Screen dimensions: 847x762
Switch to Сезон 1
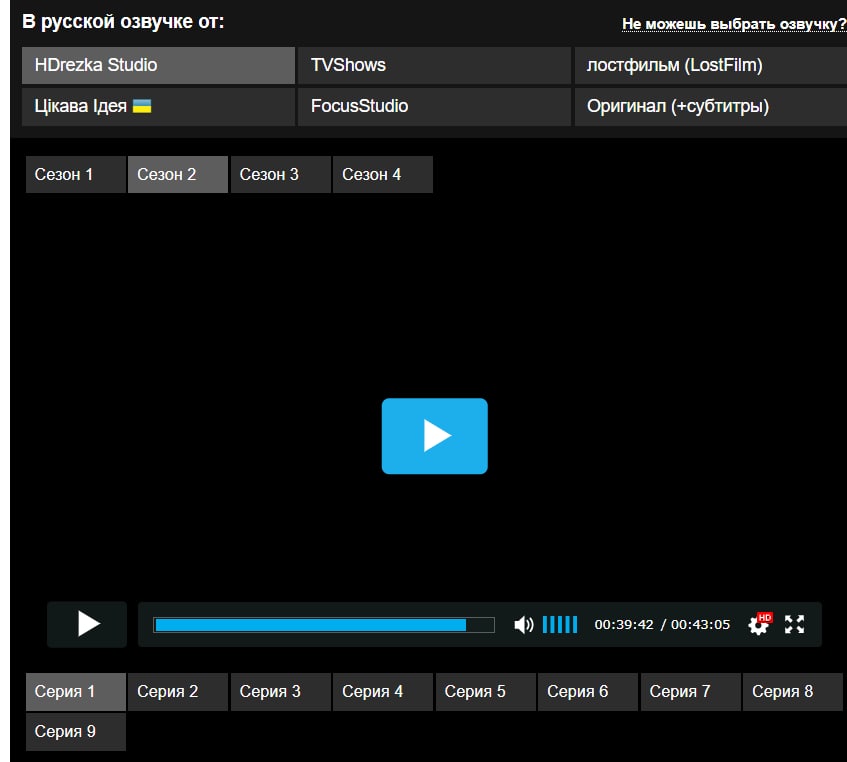tap(76, 174)
